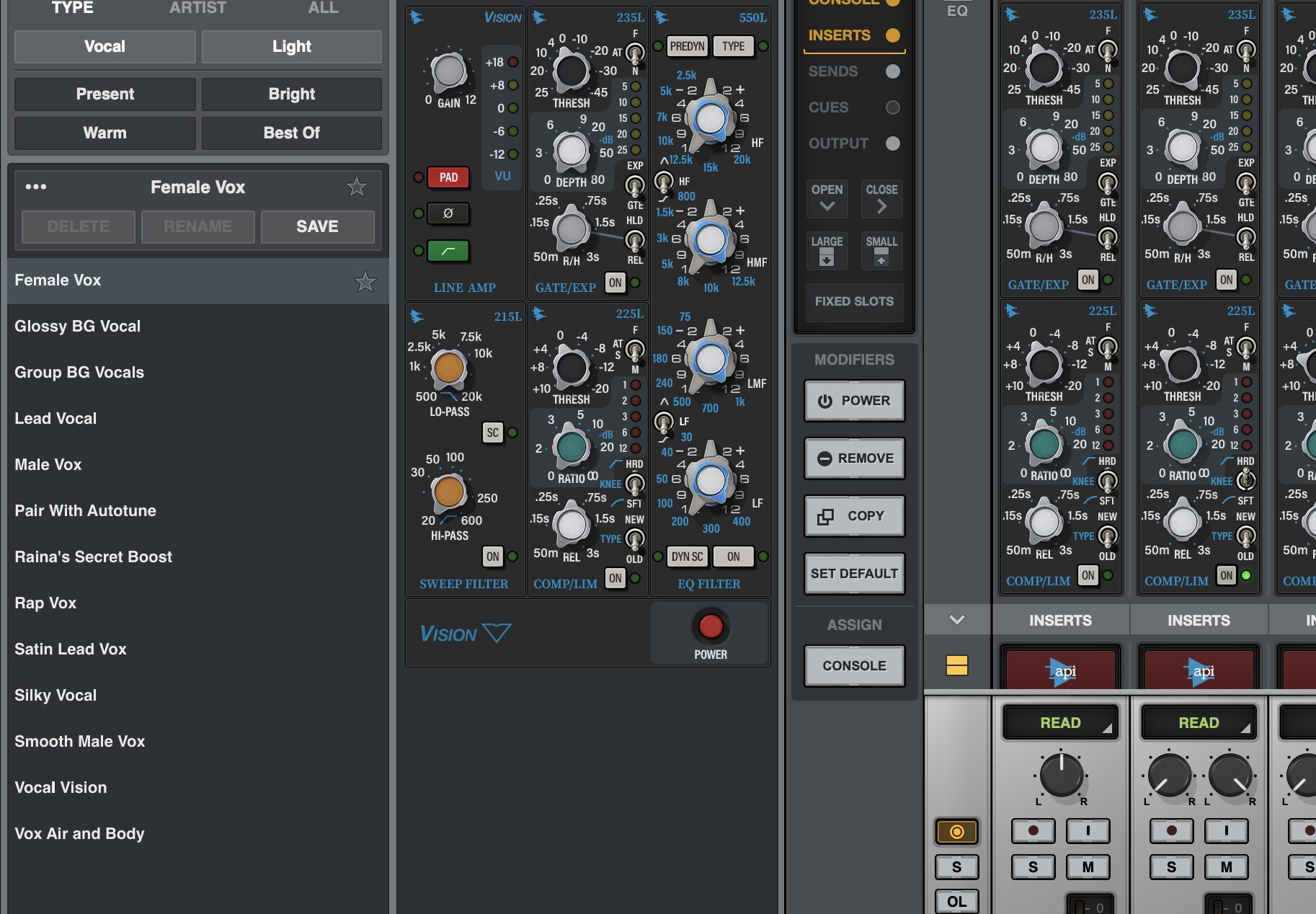The width and height of the screenshot is (1316, 914).
Task: Open first channel READ automation dropdown
Action: tap(1060, 723)
